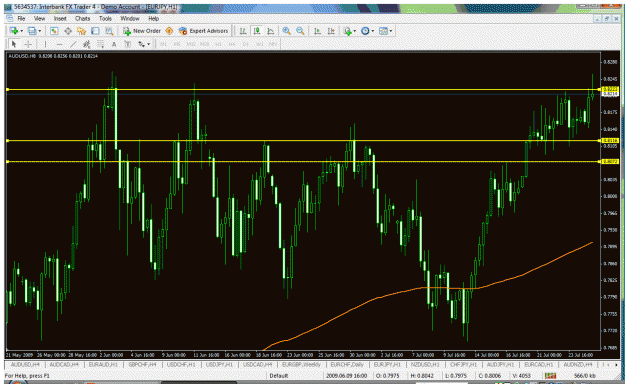The image size is (625, 384).
Task: Switch to the AUDUSD,H4 chart tab
Action: pyautogui.click(x=25, y=364)
